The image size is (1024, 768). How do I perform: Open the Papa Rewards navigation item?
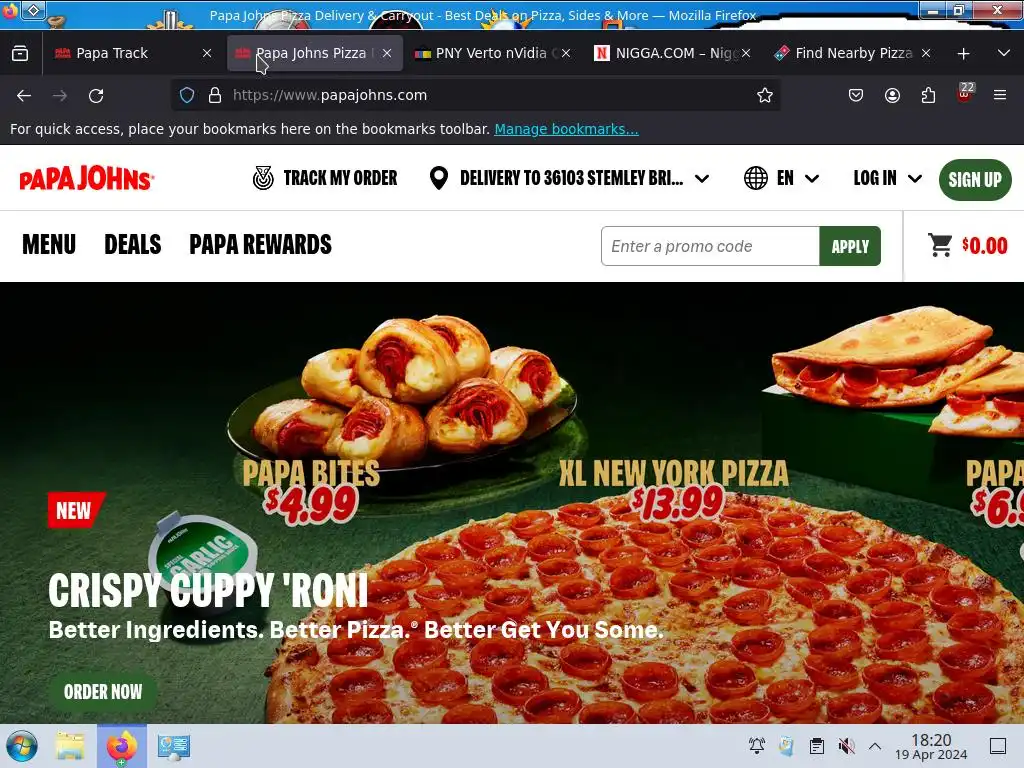(261, 245)
